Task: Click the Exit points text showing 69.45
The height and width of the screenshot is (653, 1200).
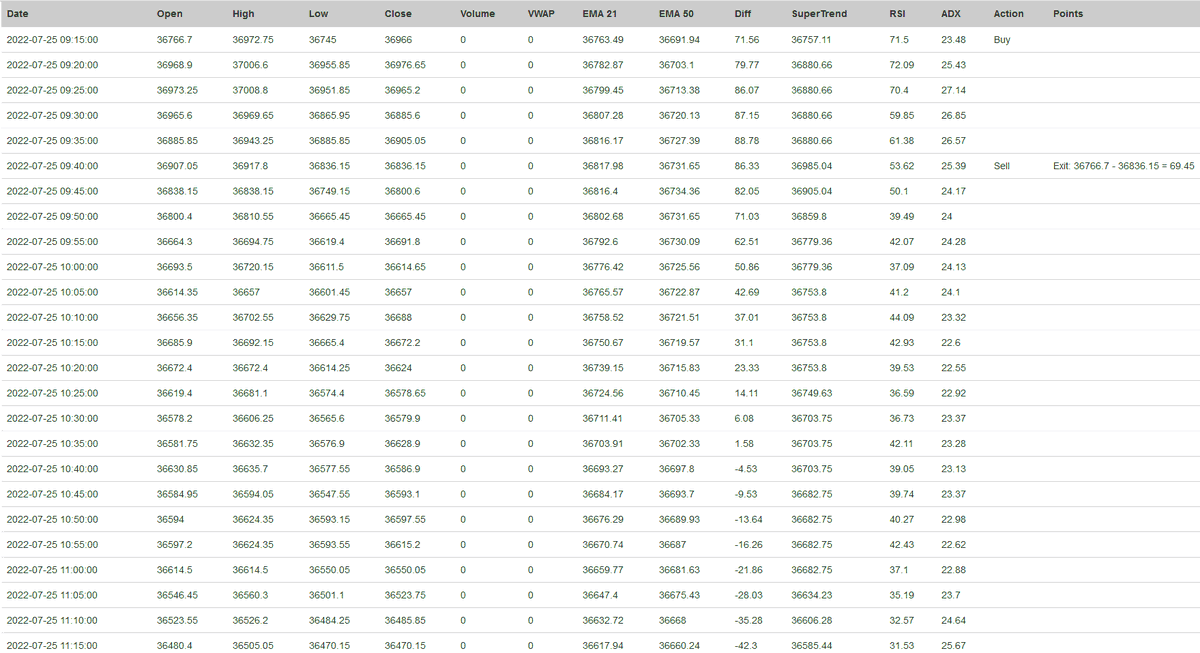Action: tap(1123, 166)
